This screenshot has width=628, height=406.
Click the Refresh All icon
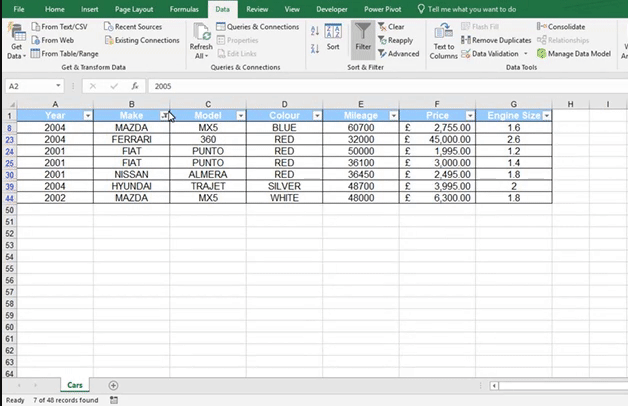pyautogui.click(x=201, y=36)
